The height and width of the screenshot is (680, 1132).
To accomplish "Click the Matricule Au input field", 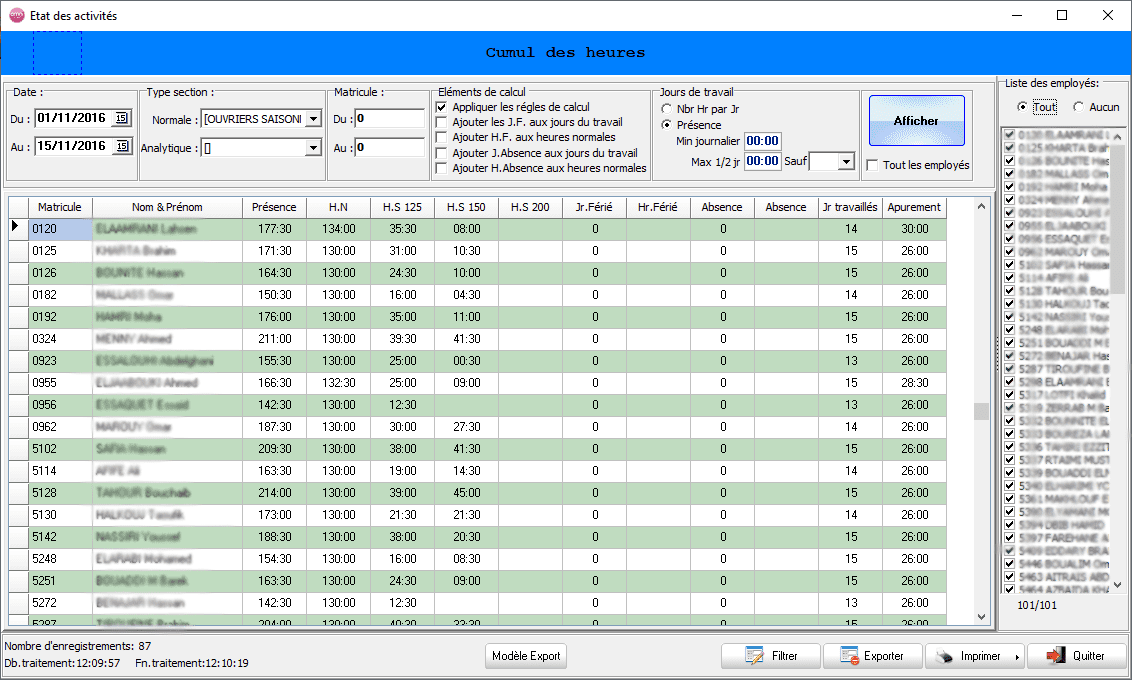I will pos(389,148).
